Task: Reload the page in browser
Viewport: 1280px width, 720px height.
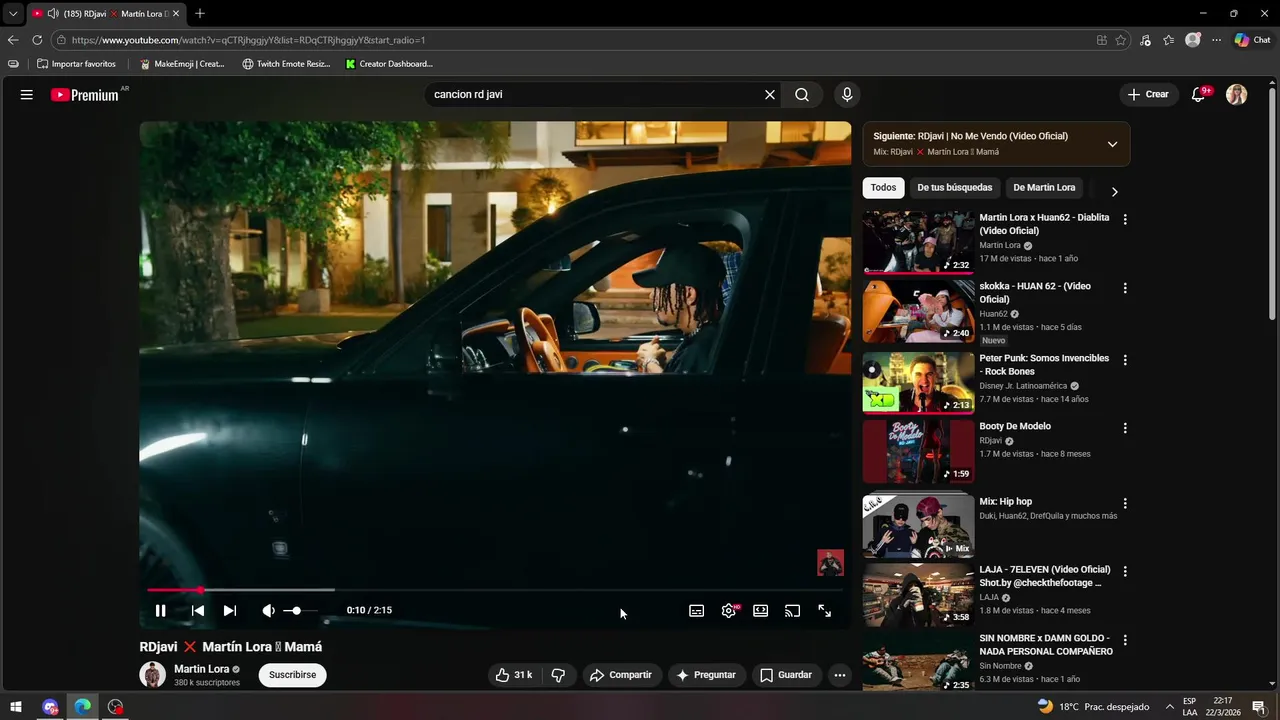Action: pos(37,40)
